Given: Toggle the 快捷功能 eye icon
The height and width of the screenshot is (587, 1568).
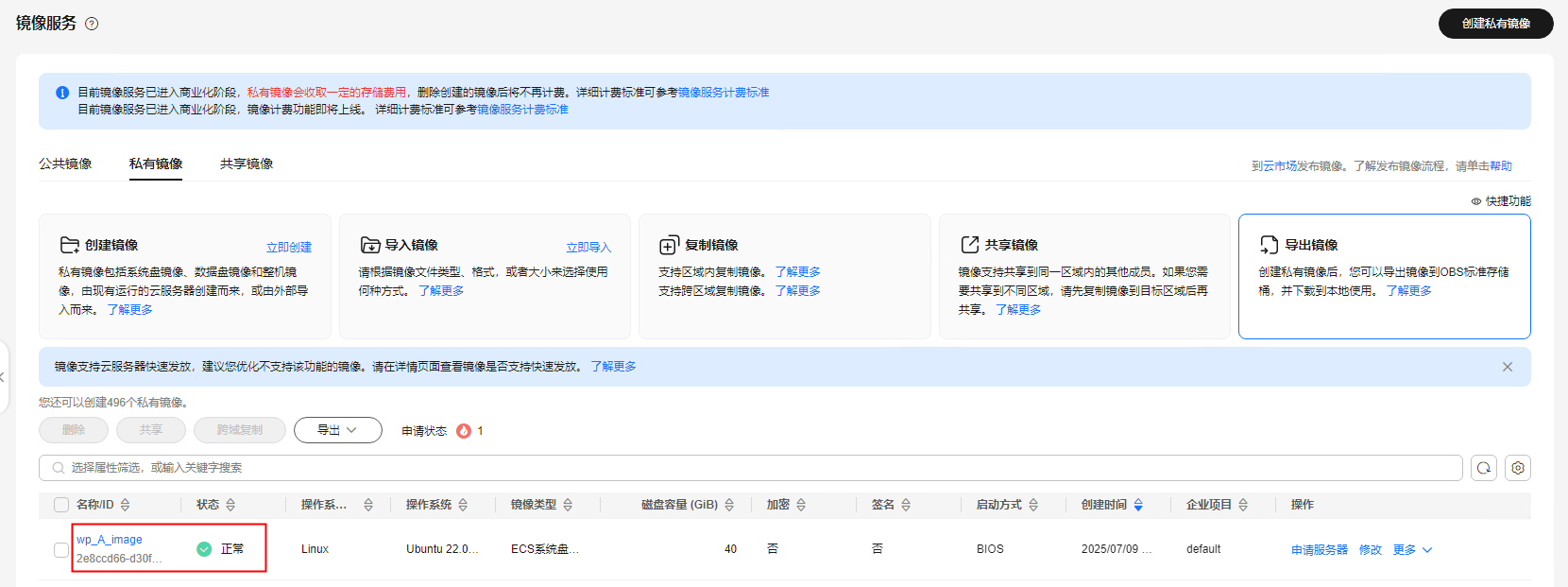Looking at the screenshot, I should 1476,201.
